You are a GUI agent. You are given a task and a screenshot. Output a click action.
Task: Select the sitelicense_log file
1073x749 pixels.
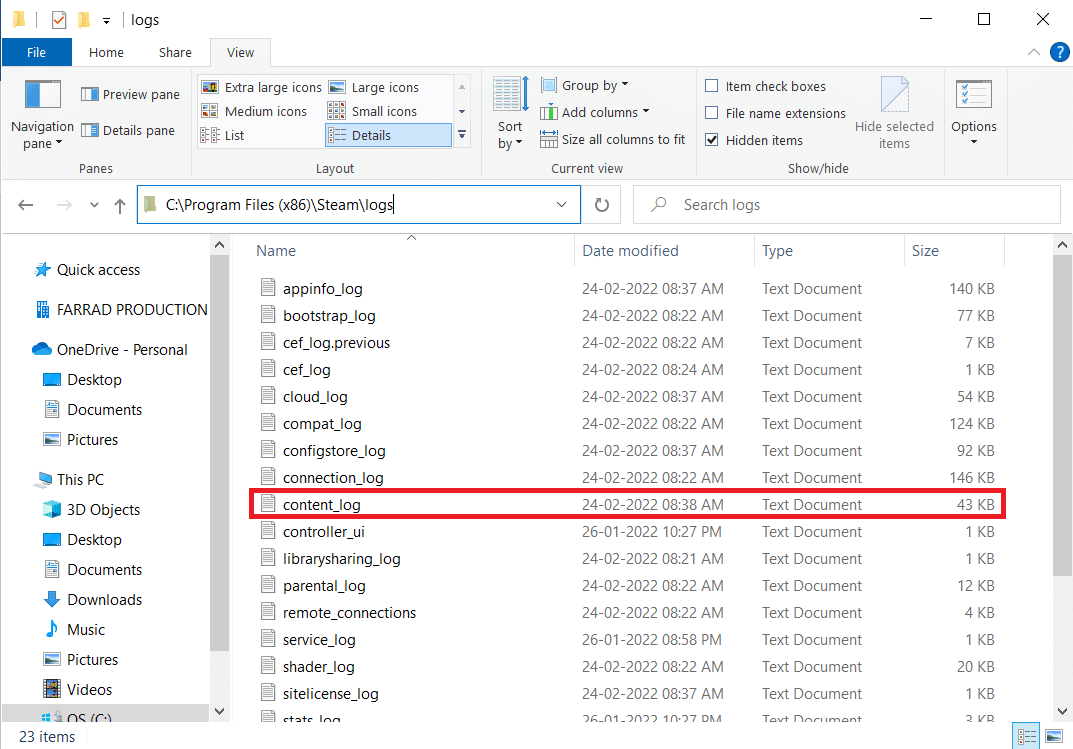[627, 694]
